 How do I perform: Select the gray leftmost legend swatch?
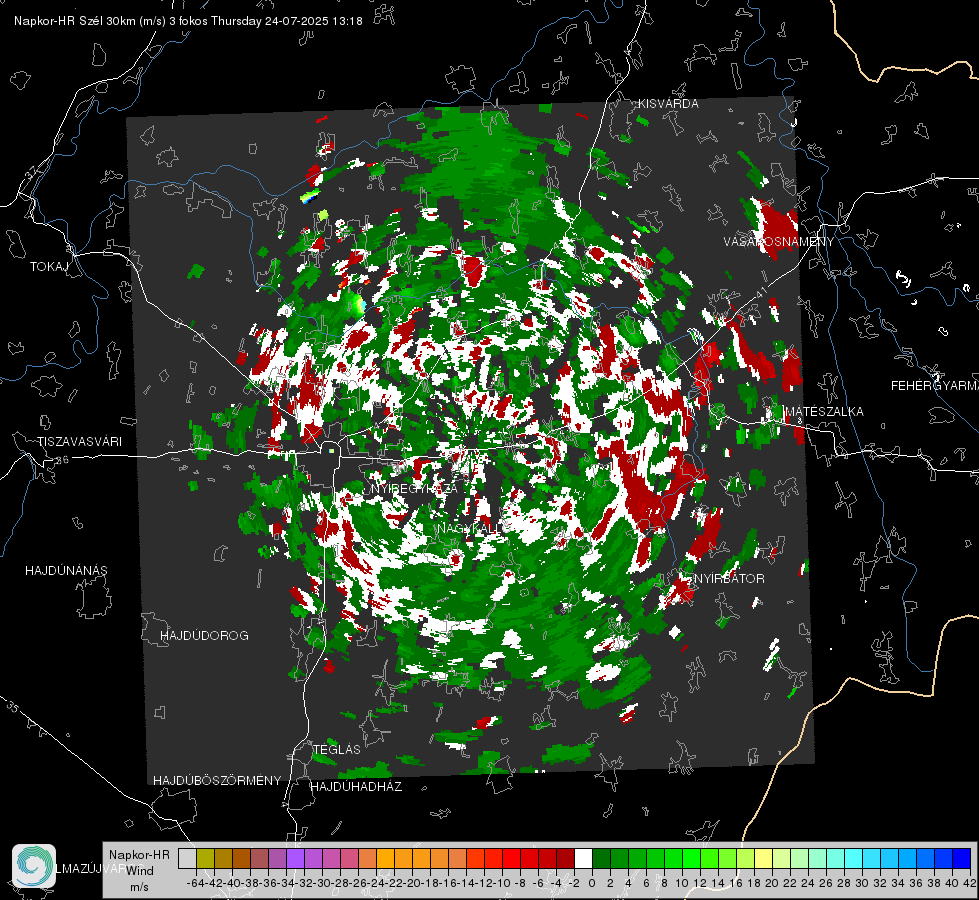(187, 858)
